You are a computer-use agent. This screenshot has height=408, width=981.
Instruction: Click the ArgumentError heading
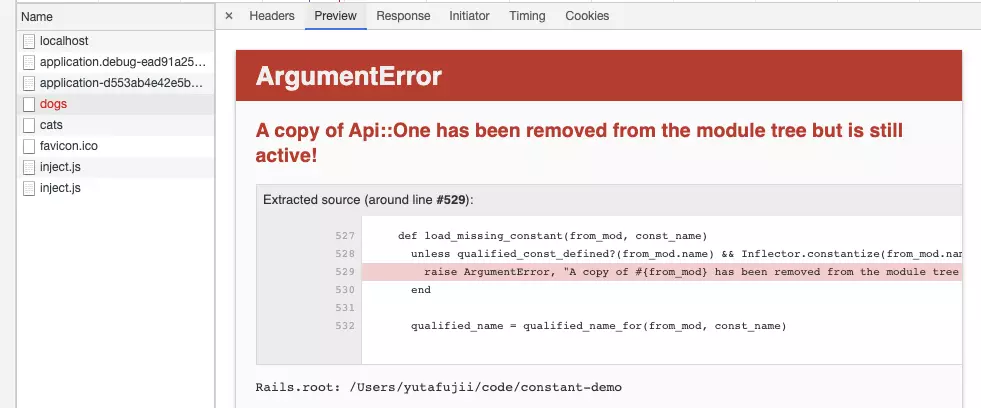(348, 76)
